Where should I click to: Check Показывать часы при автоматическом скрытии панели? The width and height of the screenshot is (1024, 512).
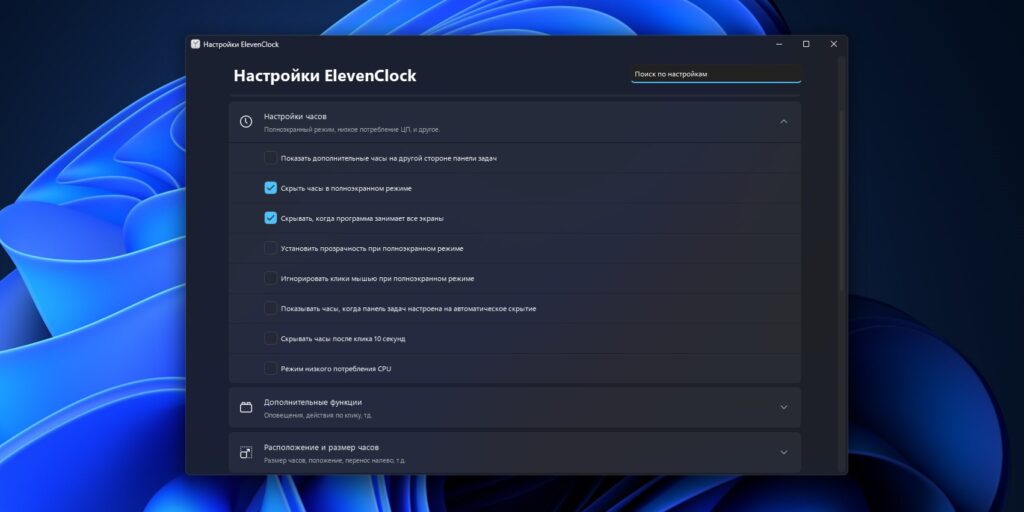[270, 308]
